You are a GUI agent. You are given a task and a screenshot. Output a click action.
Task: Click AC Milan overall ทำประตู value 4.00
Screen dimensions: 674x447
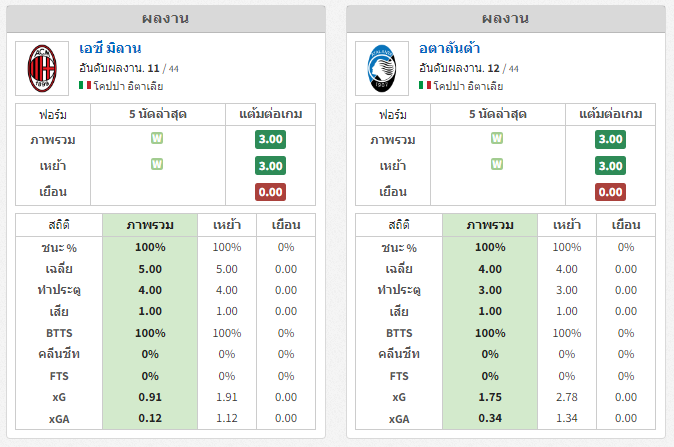coord(150,290)
